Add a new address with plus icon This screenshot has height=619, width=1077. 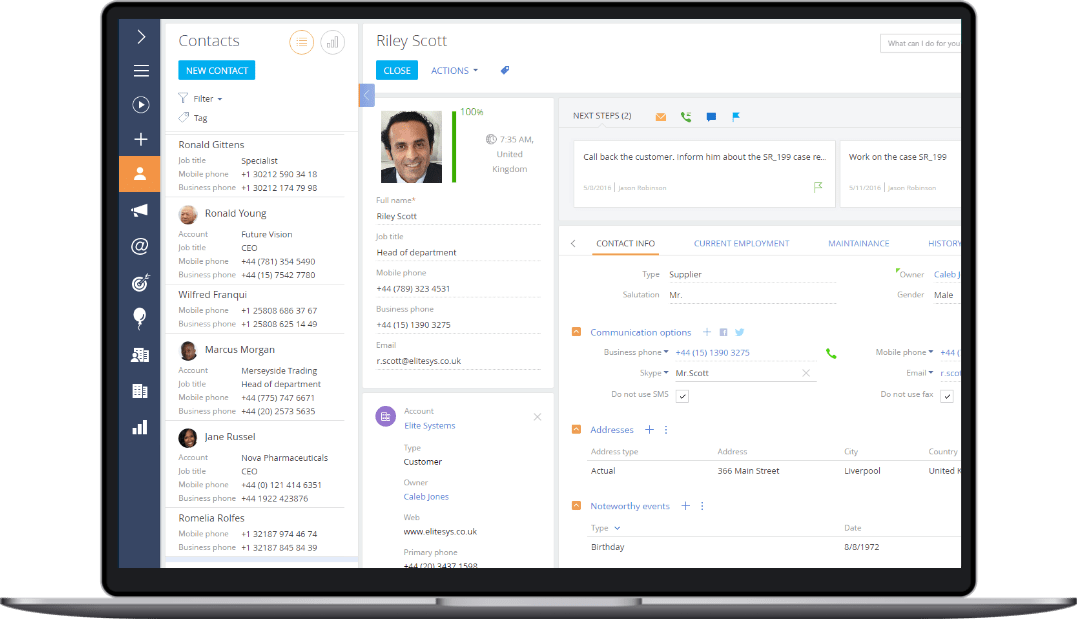click(x=649, y=430)
